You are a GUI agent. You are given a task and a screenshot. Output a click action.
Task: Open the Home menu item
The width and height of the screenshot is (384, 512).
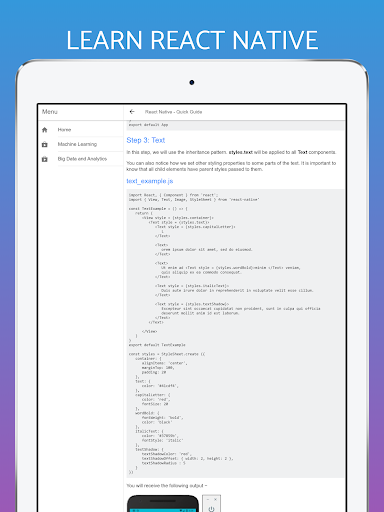coord(81,130)
